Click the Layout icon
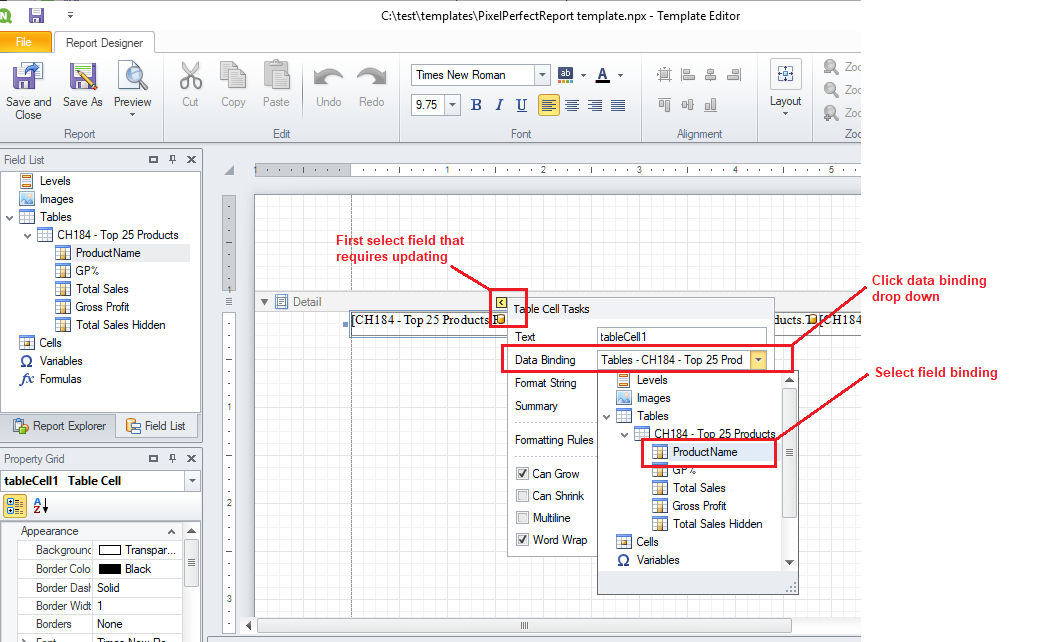 click(x=785, y=74)
